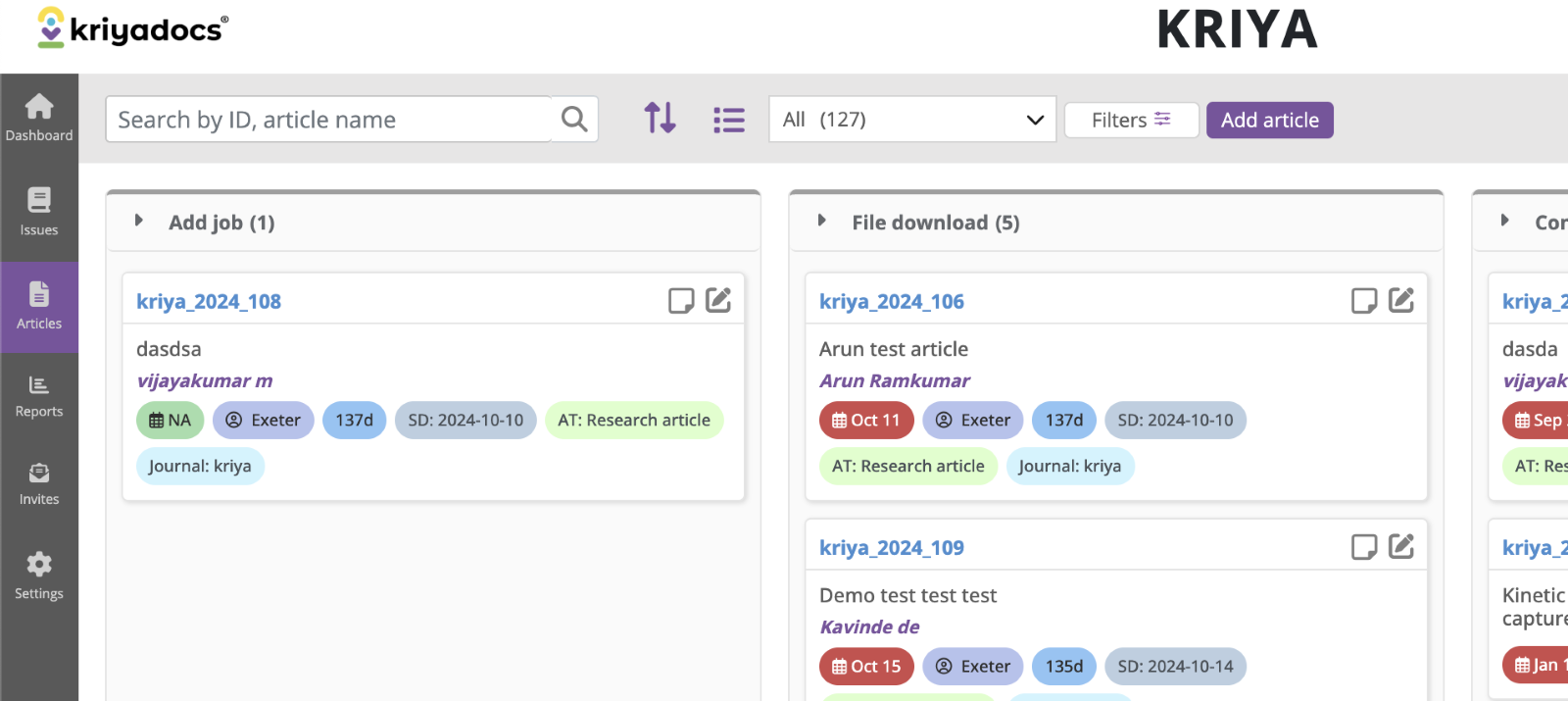Open the Filters button
This screenshot has width=1568, height=701.
coord(1131,121)
